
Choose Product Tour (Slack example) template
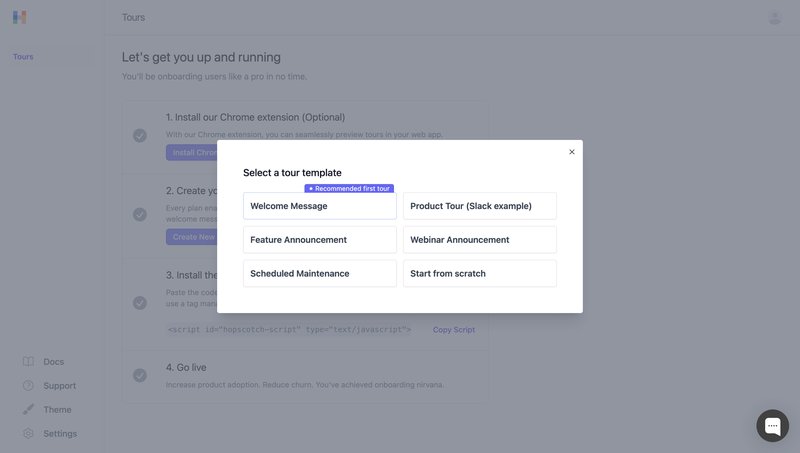pos(479,206)
